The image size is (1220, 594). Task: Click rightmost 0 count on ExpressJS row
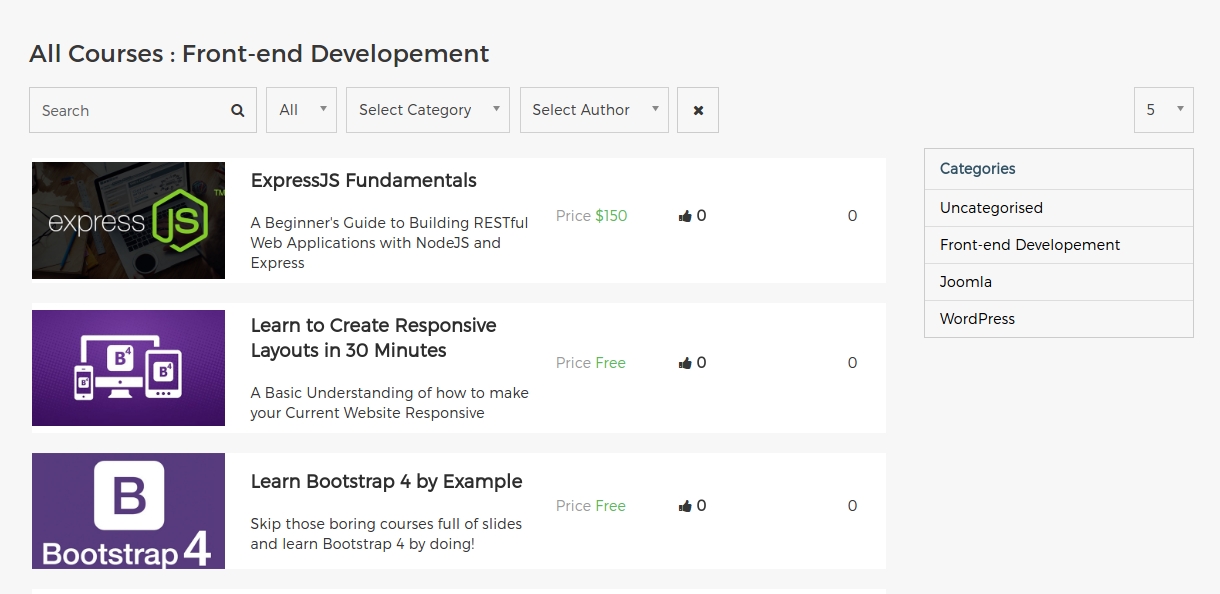pos(852,216)
